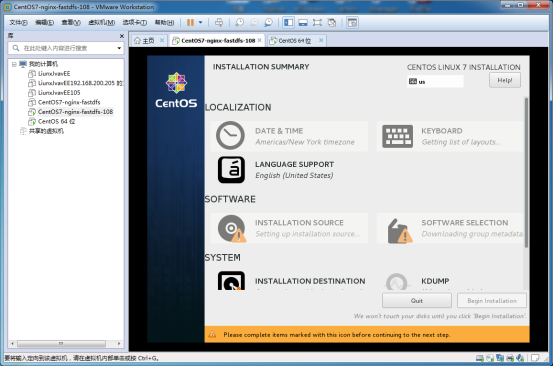Click the installer vertical scrollbar
This screenshot has width=553, height=366.
tap(526, 173)
